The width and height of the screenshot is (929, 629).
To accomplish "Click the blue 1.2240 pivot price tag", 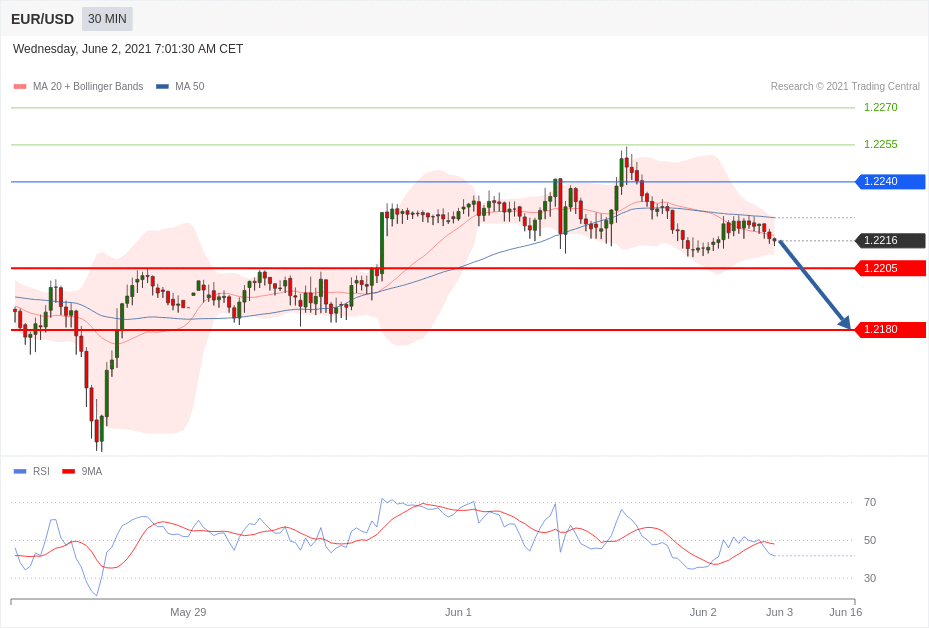I will (890, 182).
